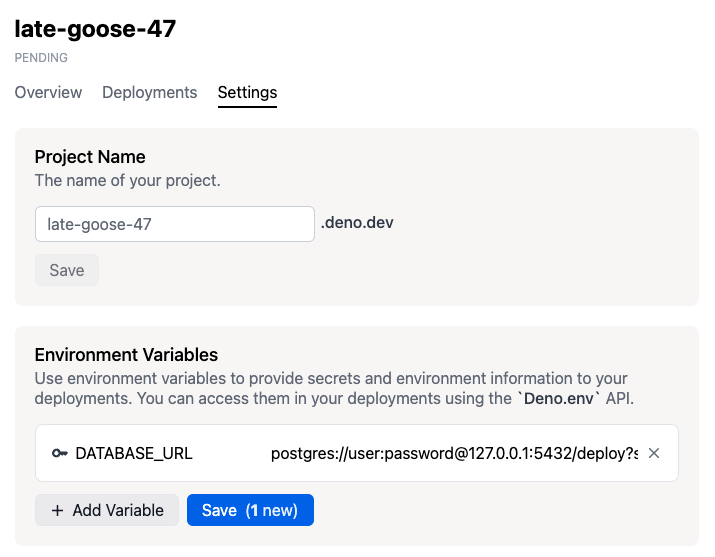Image resolution: width=715 pixels, height=557 pixels.
Task: Remove the DATABASE_URL variable with the X icon
Action: pyautogui.click(x=654, y=453)
